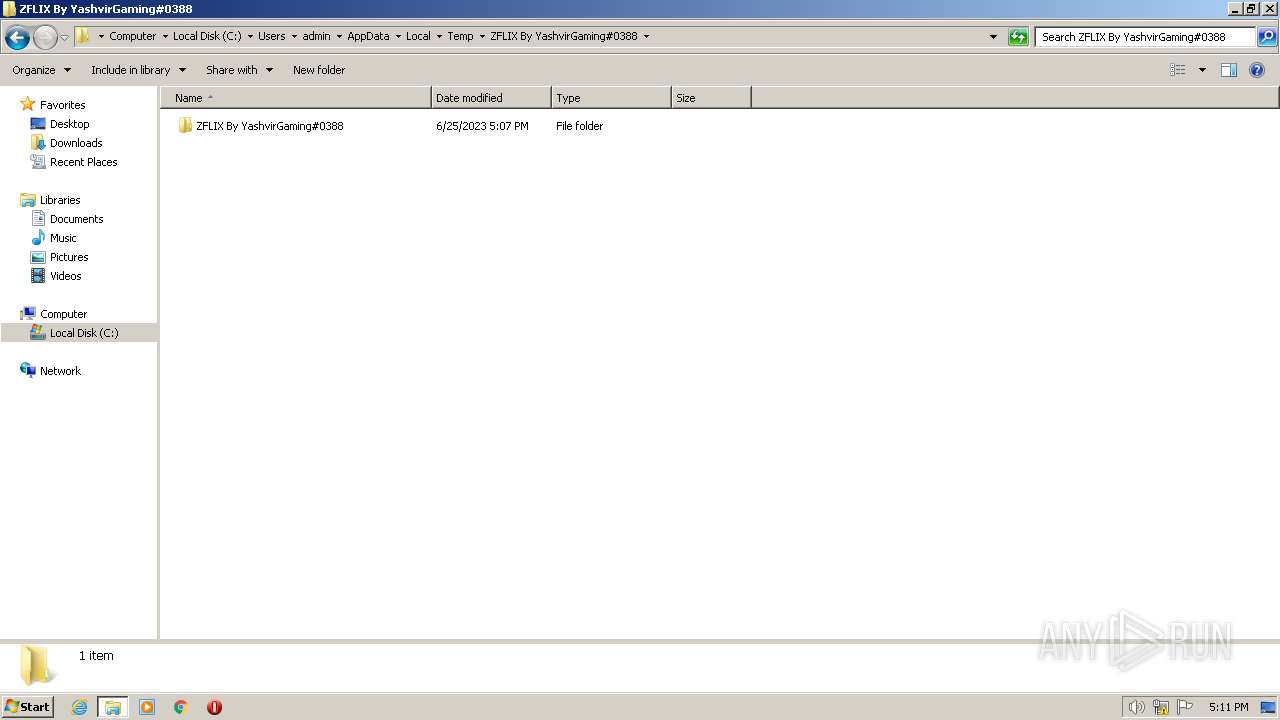This screenshot has height=720, width=1280.
Task: Open the Windows Start menu
Action: tap(28, 706)
